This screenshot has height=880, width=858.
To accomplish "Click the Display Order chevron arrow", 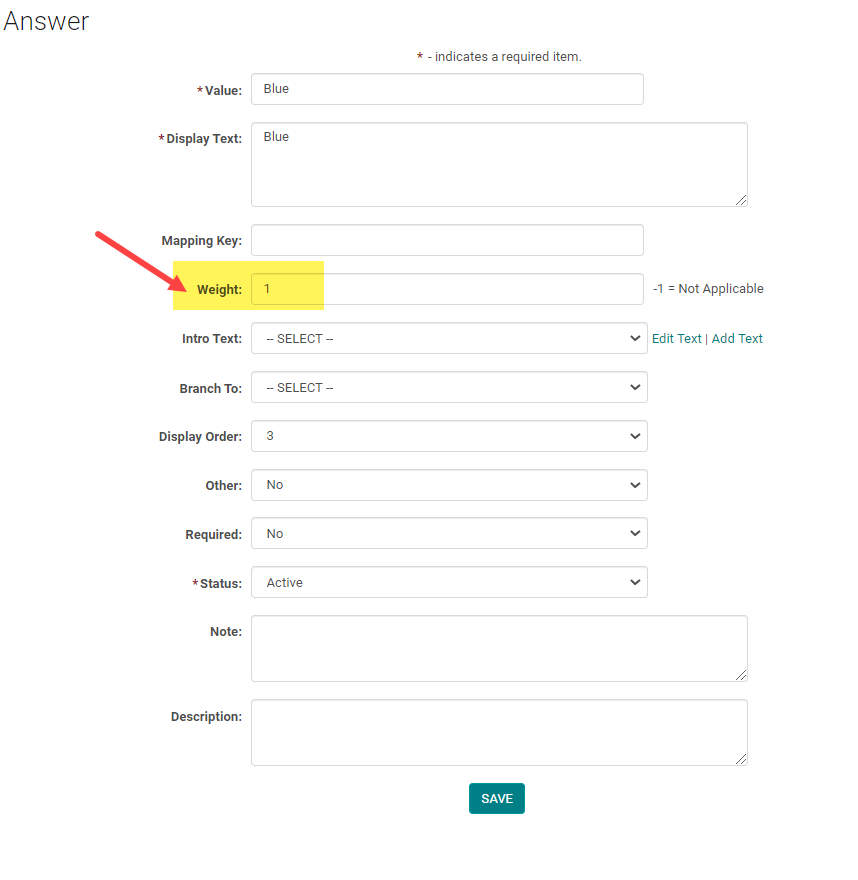I will coord(635,436).
